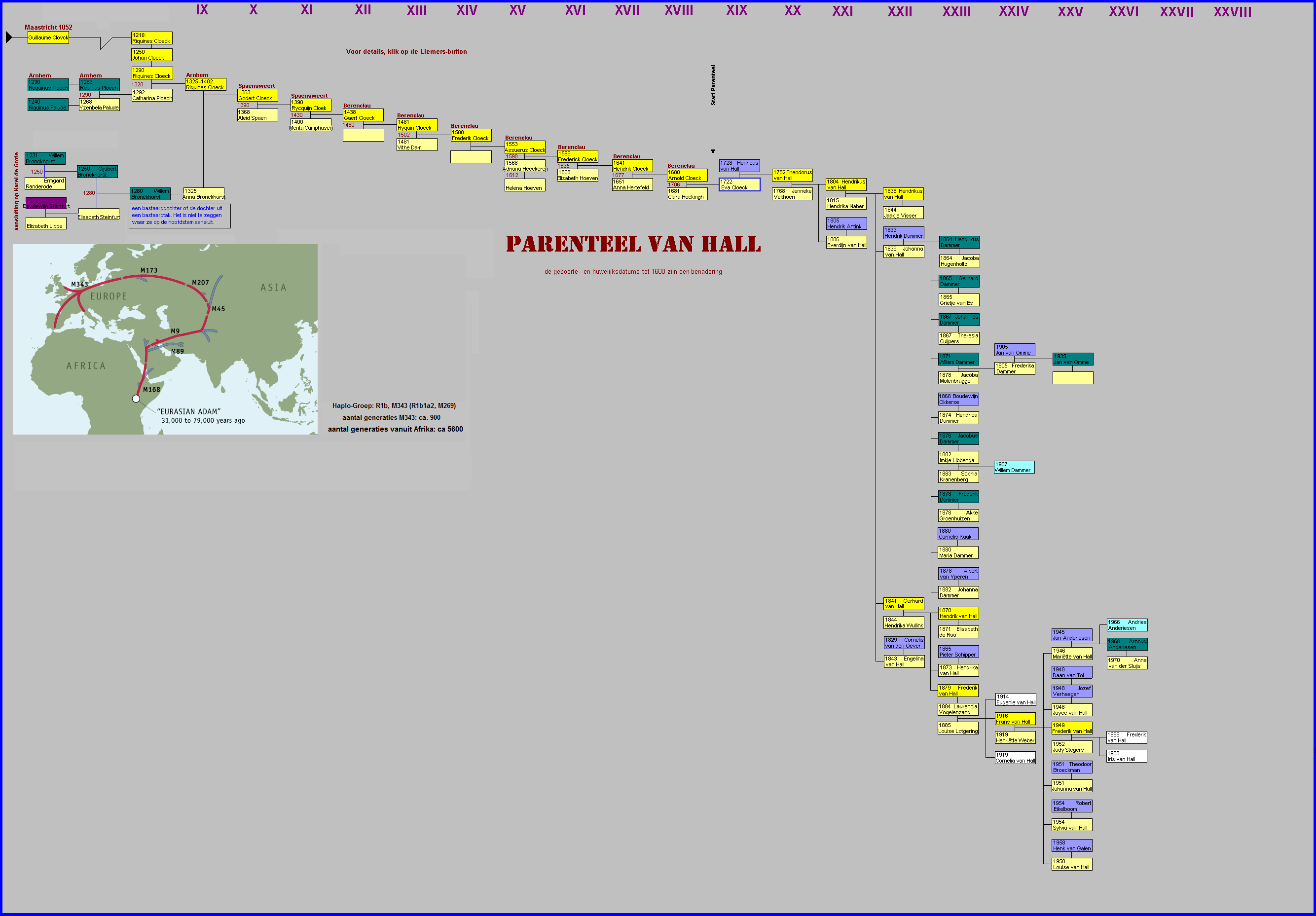Screen dimensions: 1316x916
Task: Click the Eurasian Adam migration map
Action: pos(165,339)
